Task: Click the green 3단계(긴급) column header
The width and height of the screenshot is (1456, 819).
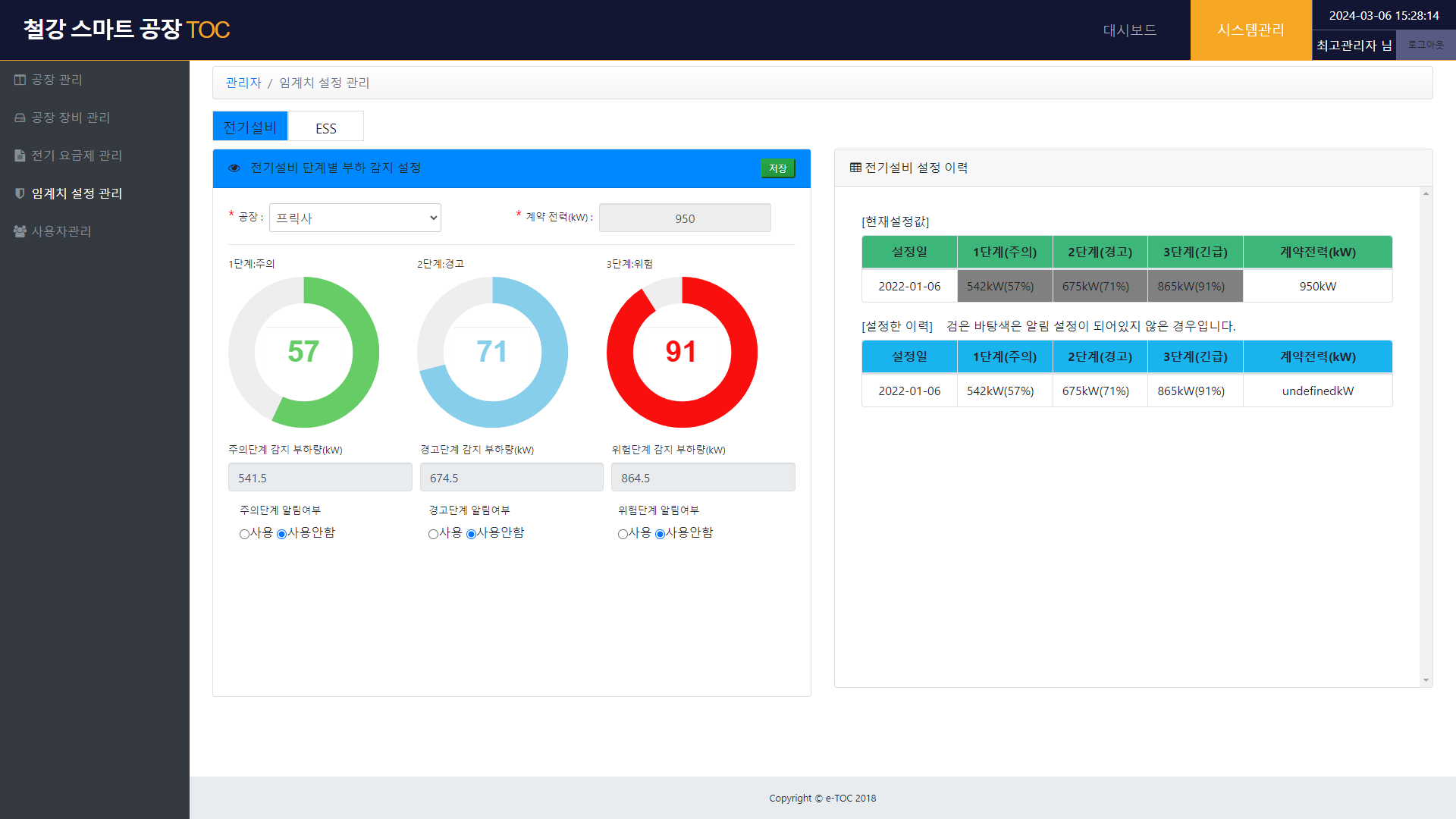Action: [1195, 252]
